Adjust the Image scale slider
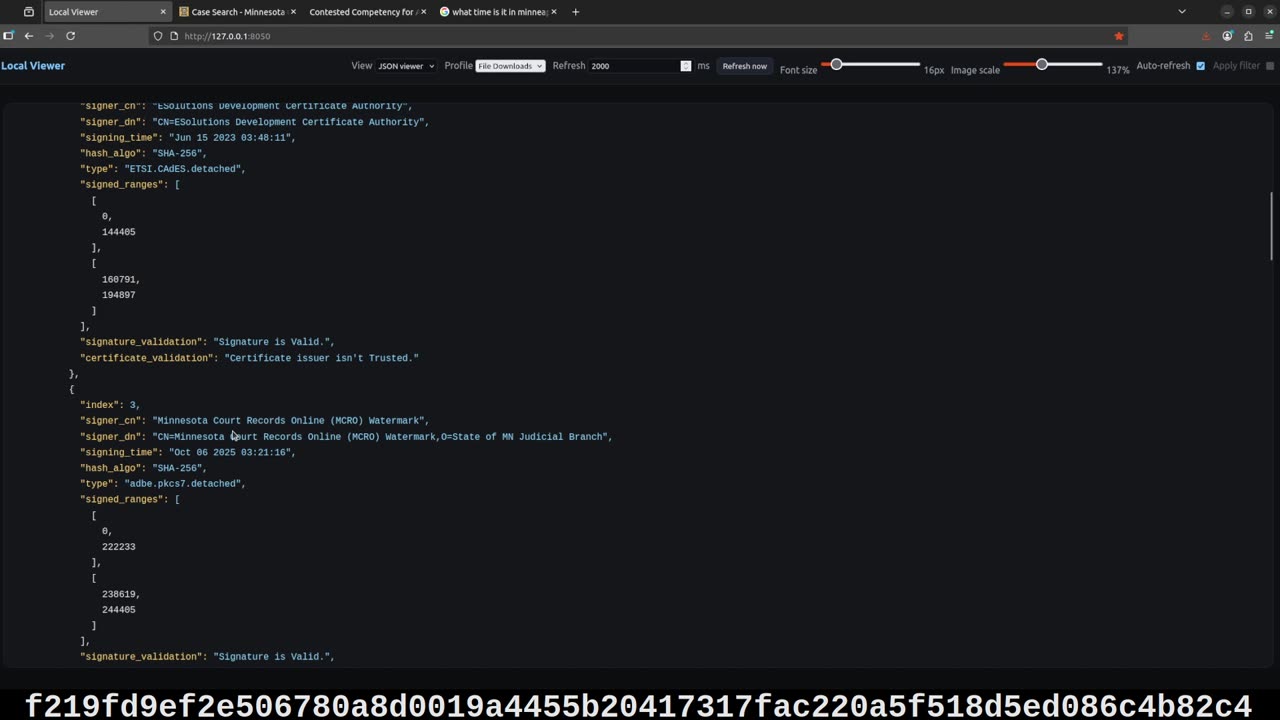Image resolution: width=1280 pixels, height=720 pixels. (1053, 65)
